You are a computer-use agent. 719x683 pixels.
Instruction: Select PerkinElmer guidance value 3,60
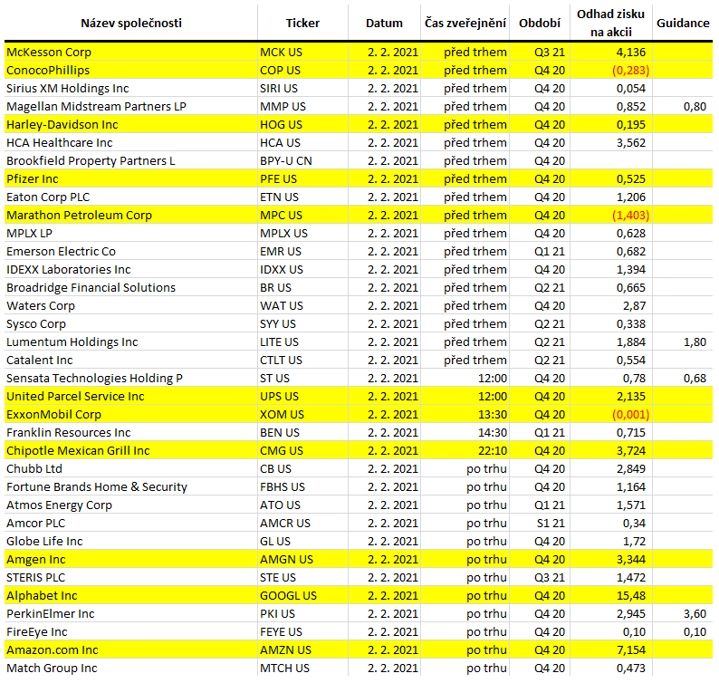tap(695, 614)
